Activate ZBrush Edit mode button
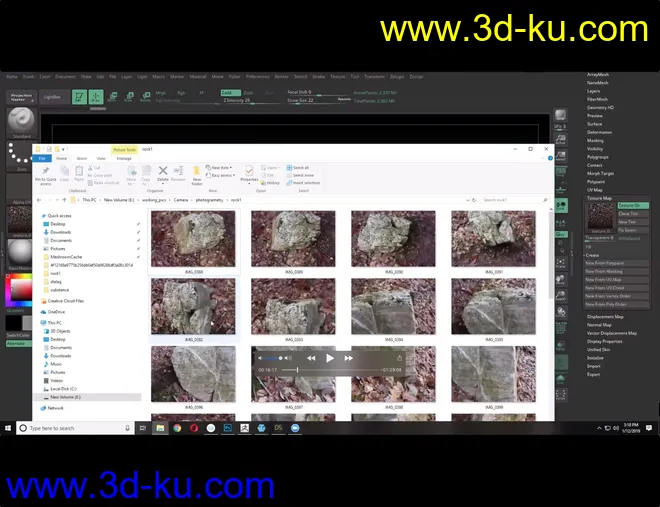 (79, 97)
